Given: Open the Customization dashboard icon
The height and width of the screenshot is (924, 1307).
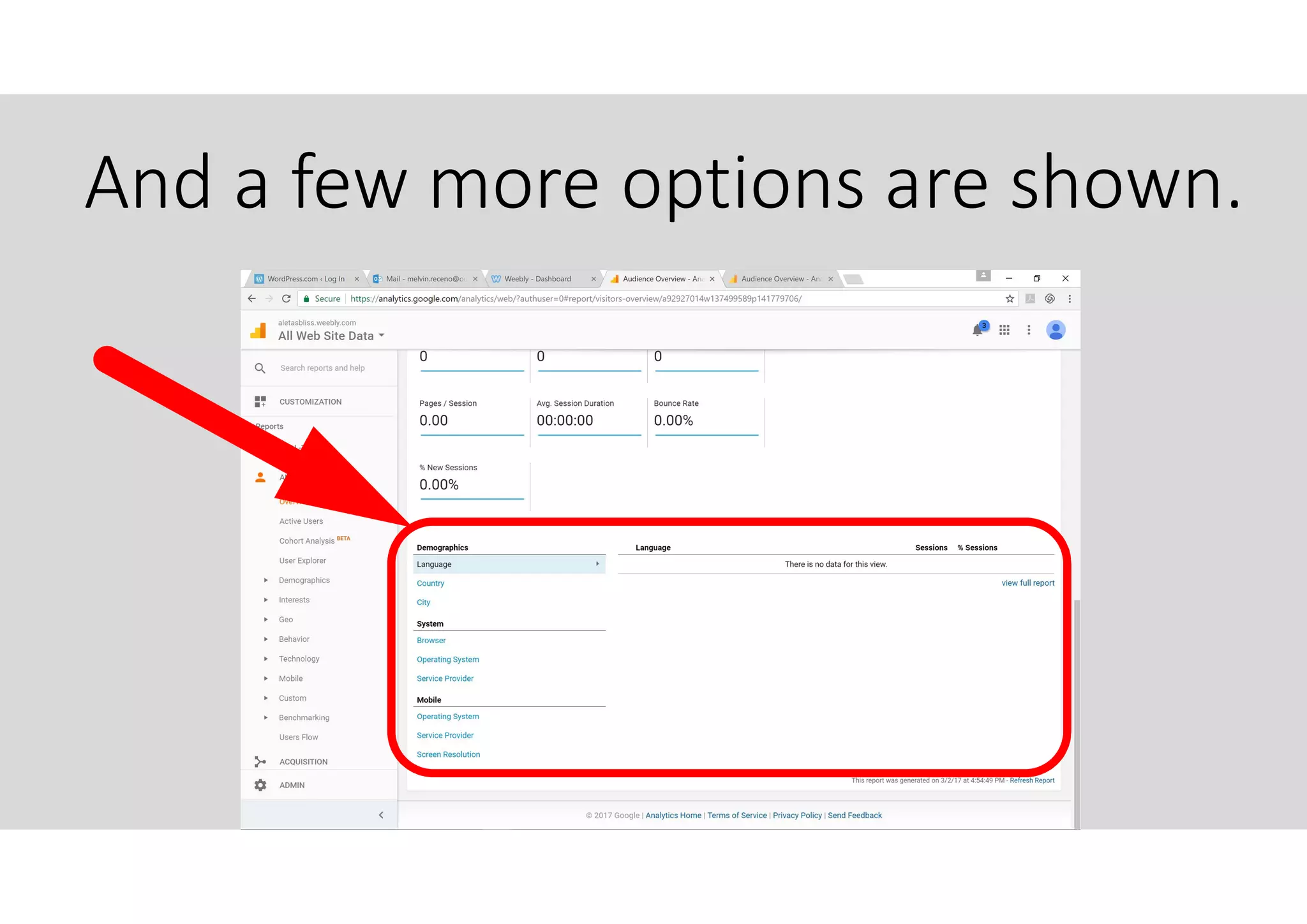Looking at the screenshot, I should click(x=260, y=401).
